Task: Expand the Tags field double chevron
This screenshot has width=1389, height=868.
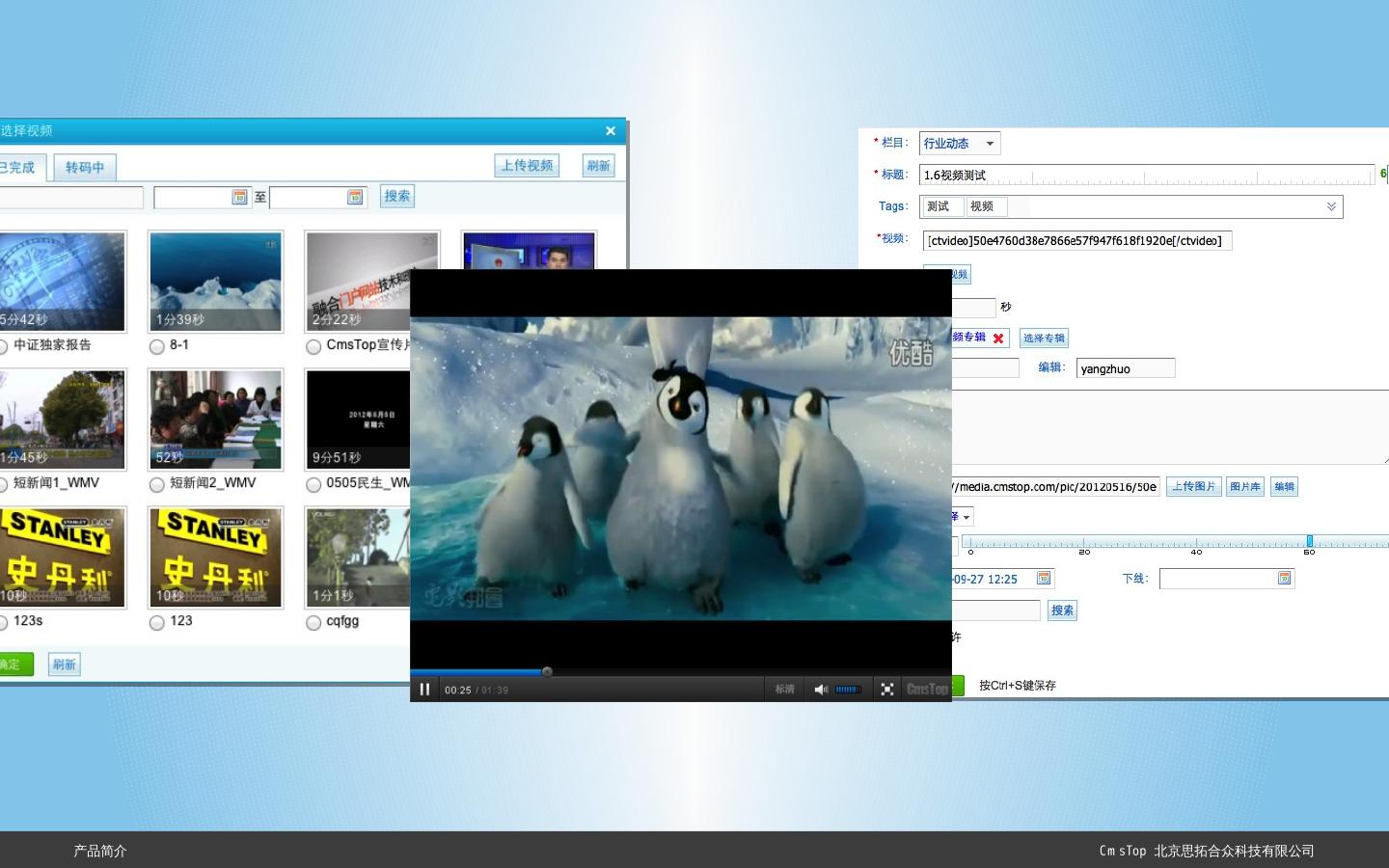Action: click(1331, 206)
